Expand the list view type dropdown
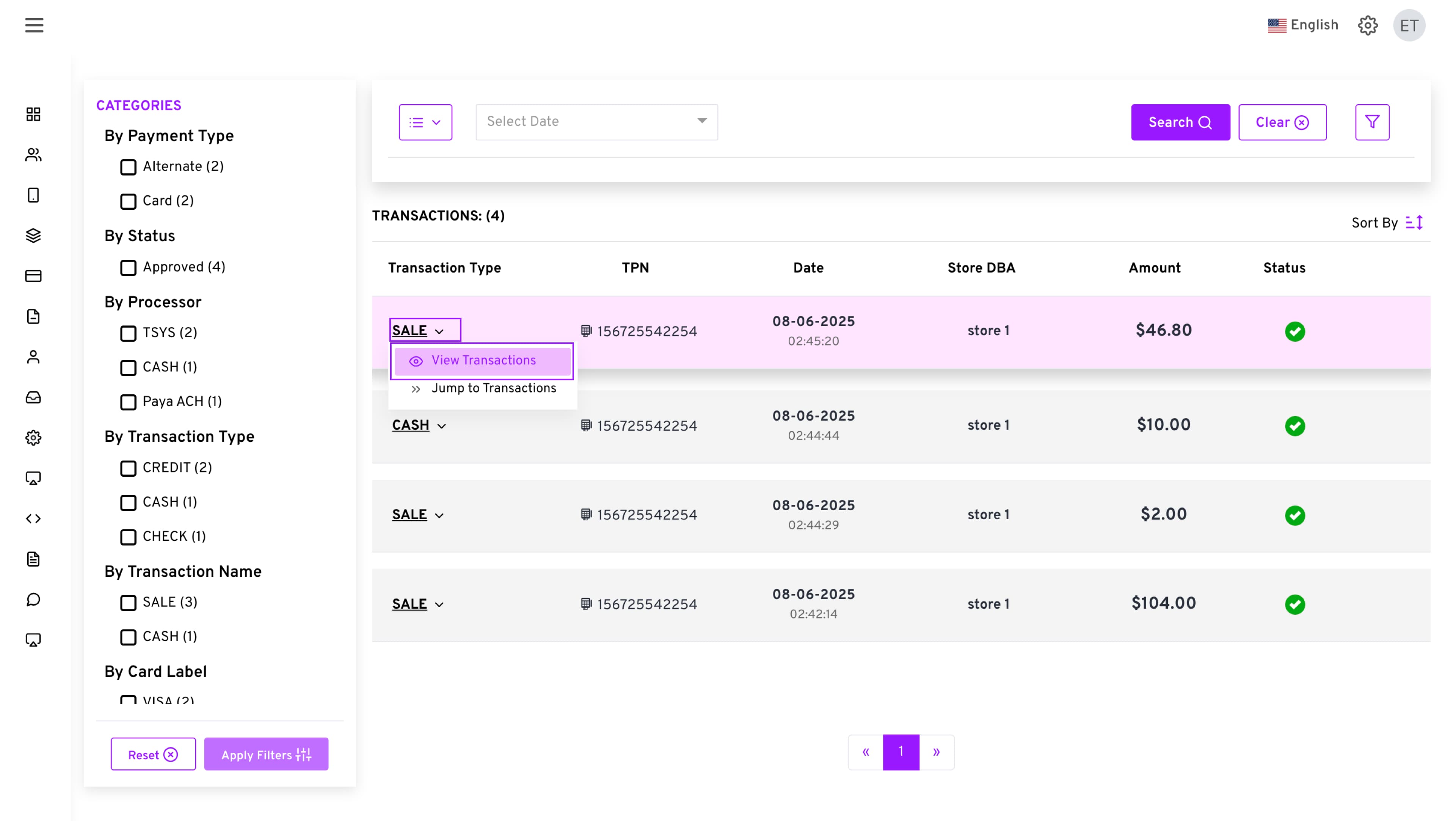Screen dimensions: 1456x821 pos(425,122)
